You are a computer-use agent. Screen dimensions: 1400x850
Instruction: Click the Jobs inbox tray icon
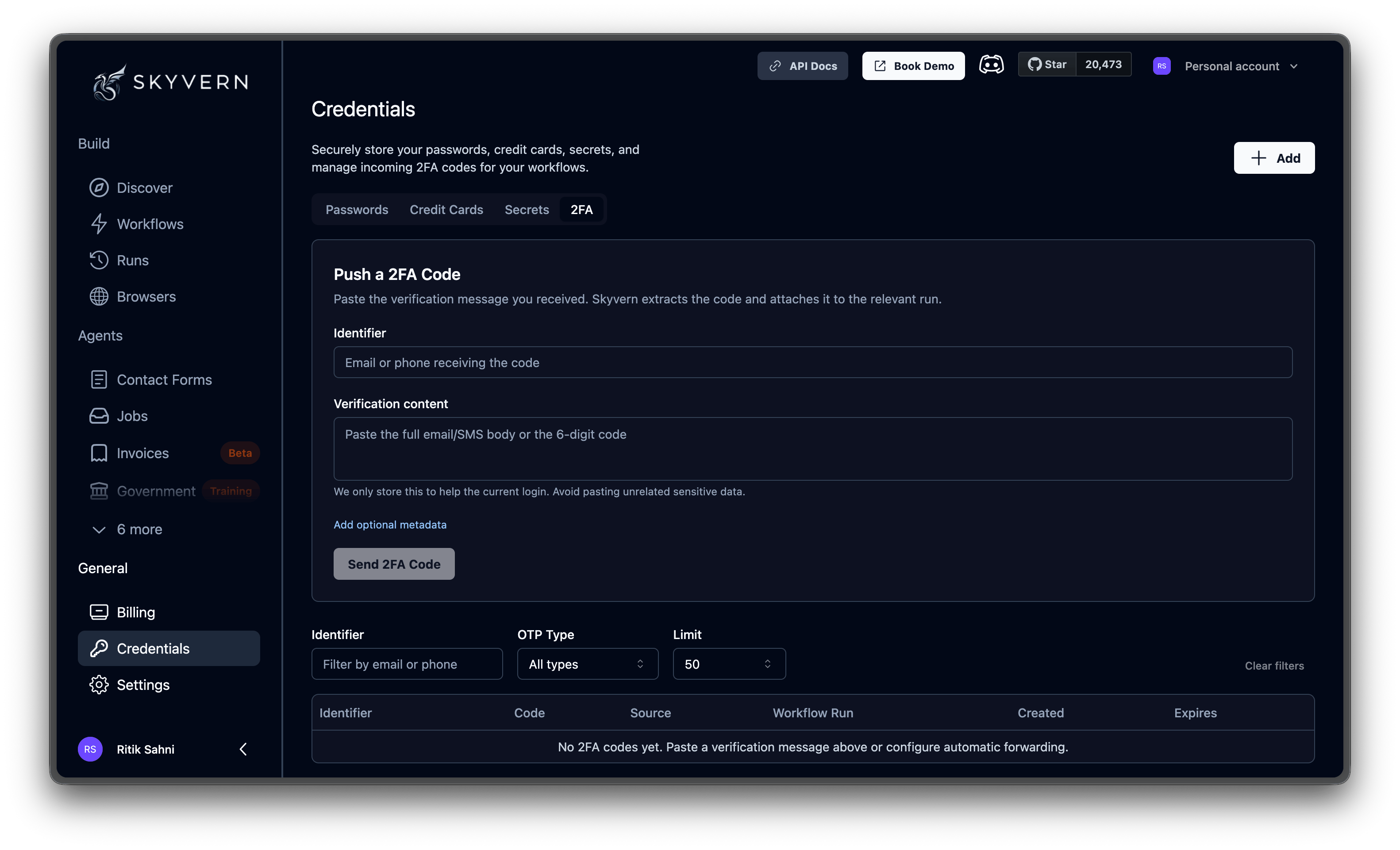point(99,416)
